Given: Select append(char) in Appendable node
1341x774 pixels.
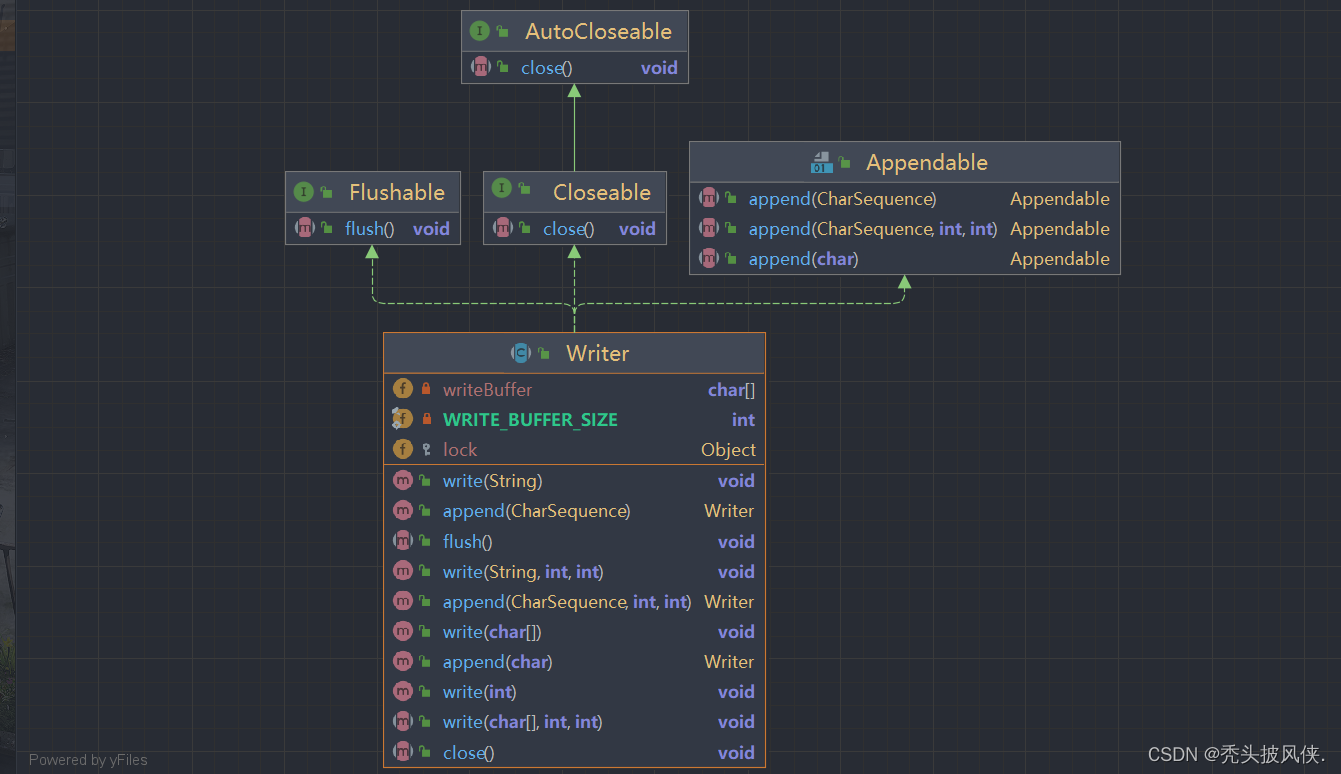Looking at the screenshot, I should pos(905,259).
